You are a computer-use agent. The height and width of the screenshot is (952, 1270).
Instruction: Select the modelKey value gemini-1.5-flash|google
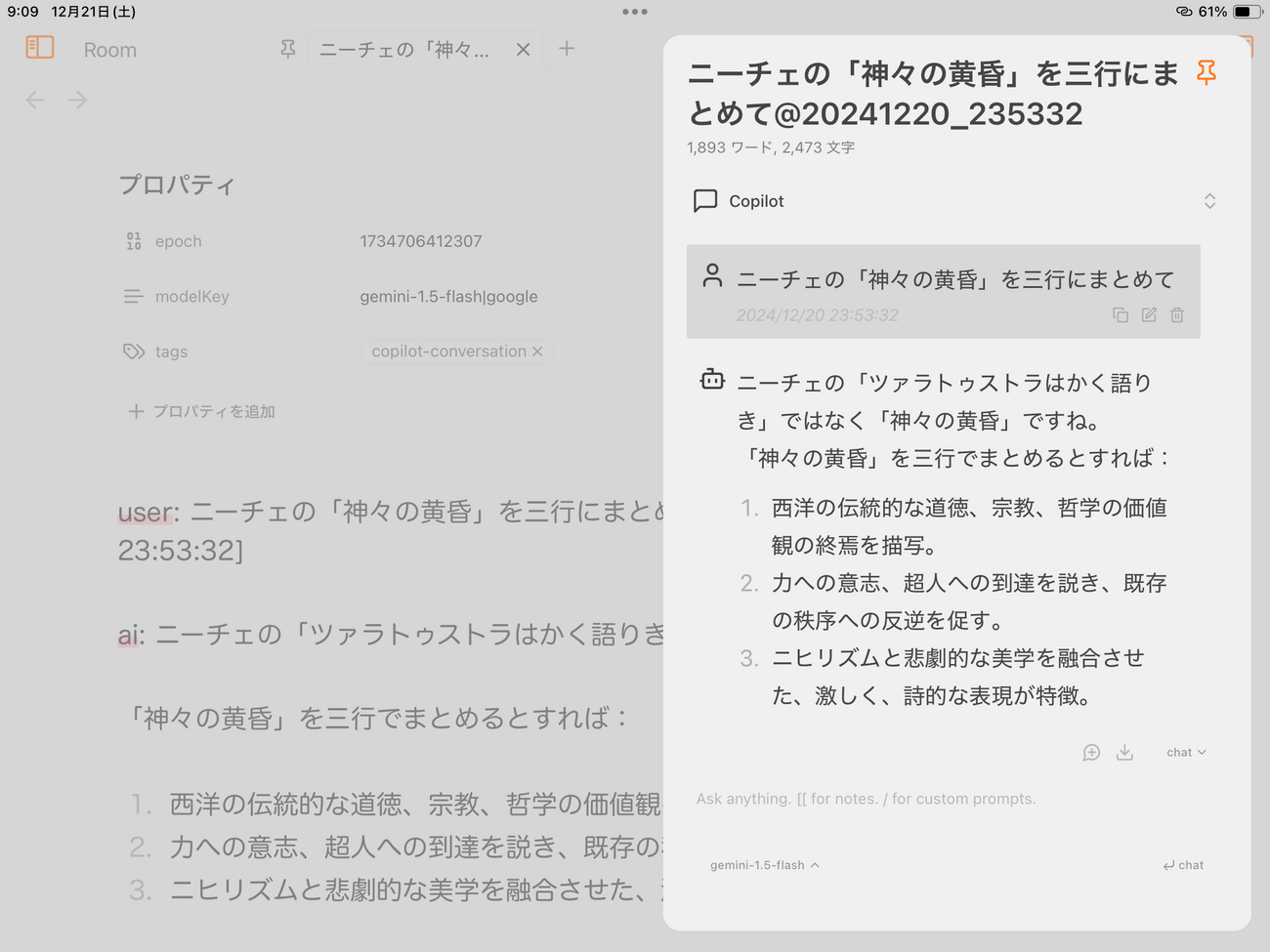click(448, 296)
